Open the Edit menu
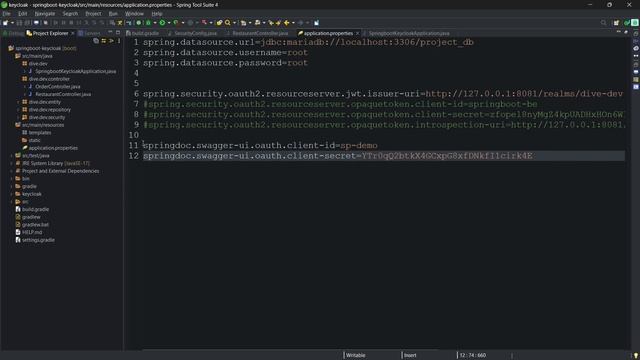 pos(22,13)
